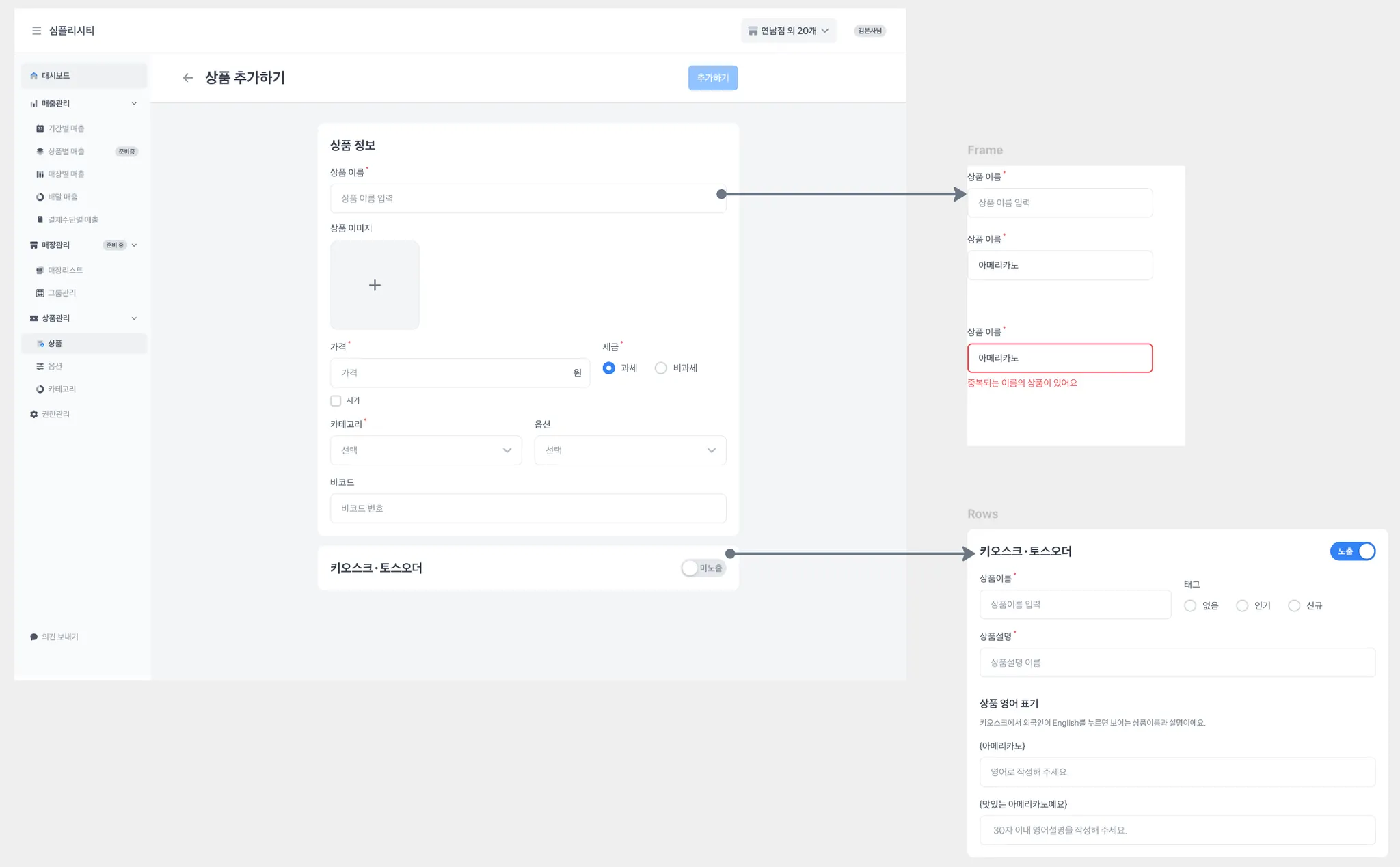Check the 시가 checkbox

[x=336, y=401]
